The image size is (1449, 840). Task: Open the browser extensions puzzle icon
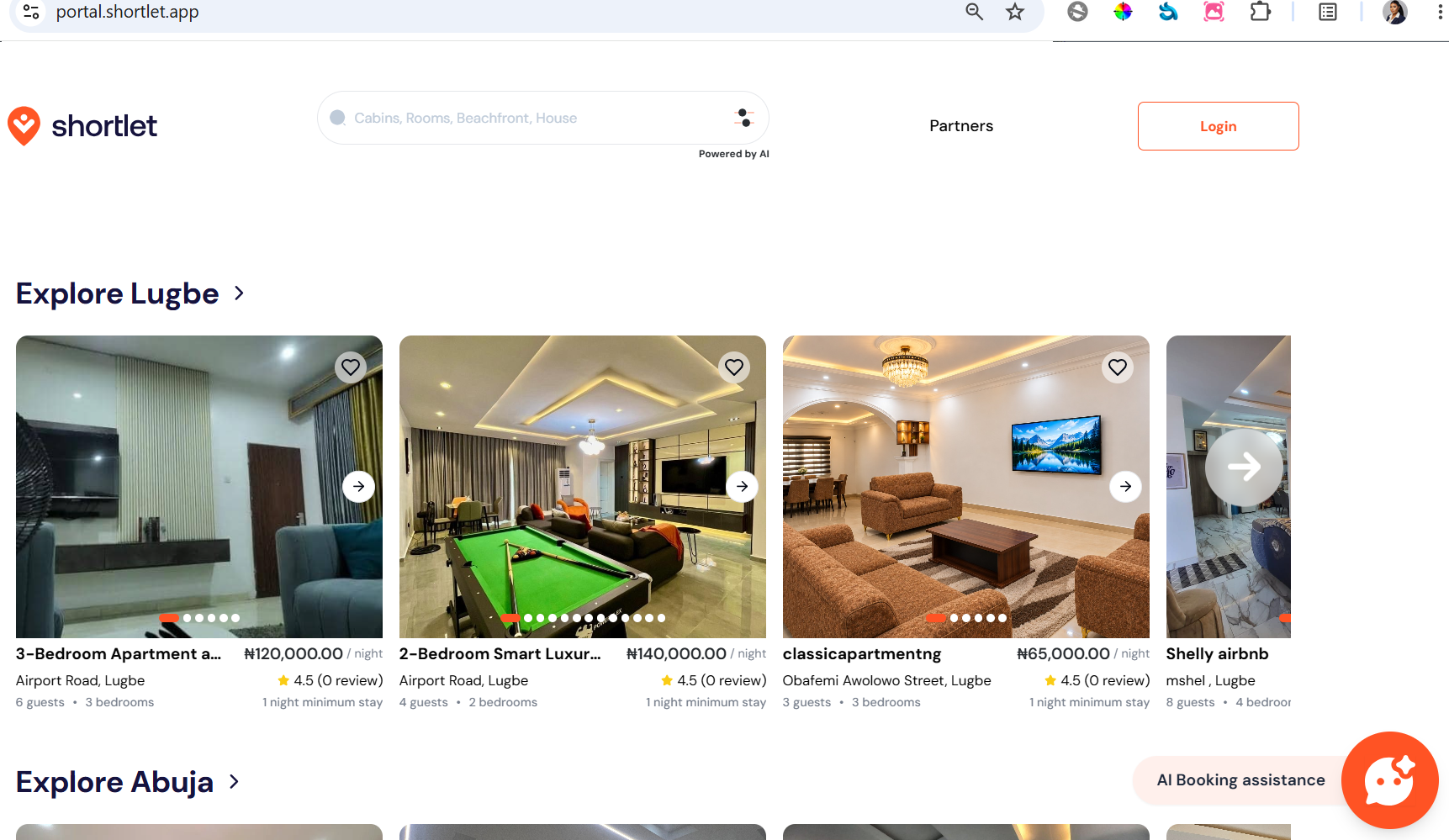point(1260,12)
